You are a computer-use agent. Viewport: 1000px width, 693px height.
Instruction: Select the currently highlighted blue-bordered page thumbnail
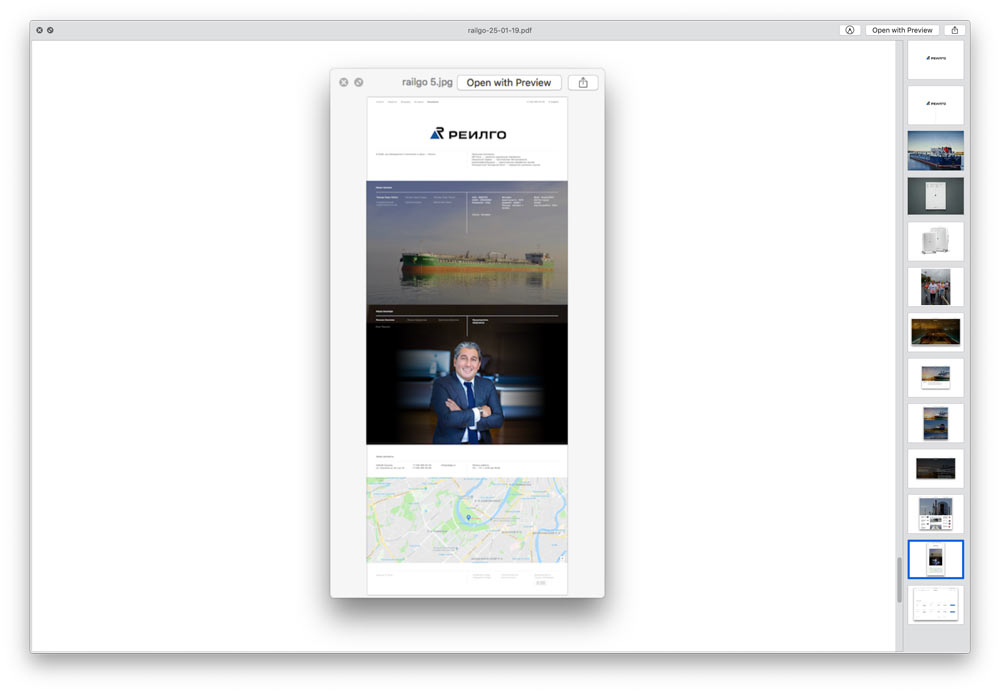click(935, 559)
